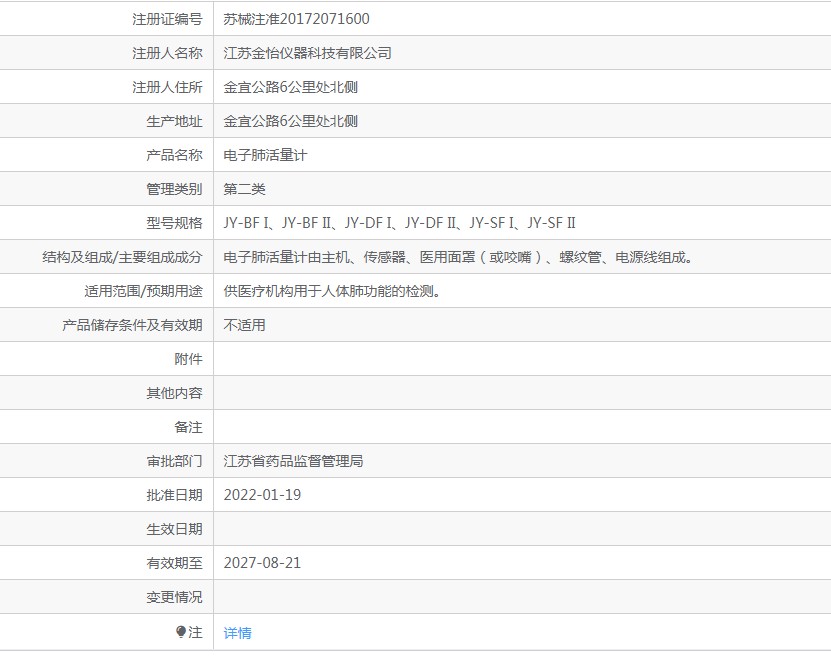831x658 pixels.
Task: Click the 注册人名称 label
Action: 167,53
